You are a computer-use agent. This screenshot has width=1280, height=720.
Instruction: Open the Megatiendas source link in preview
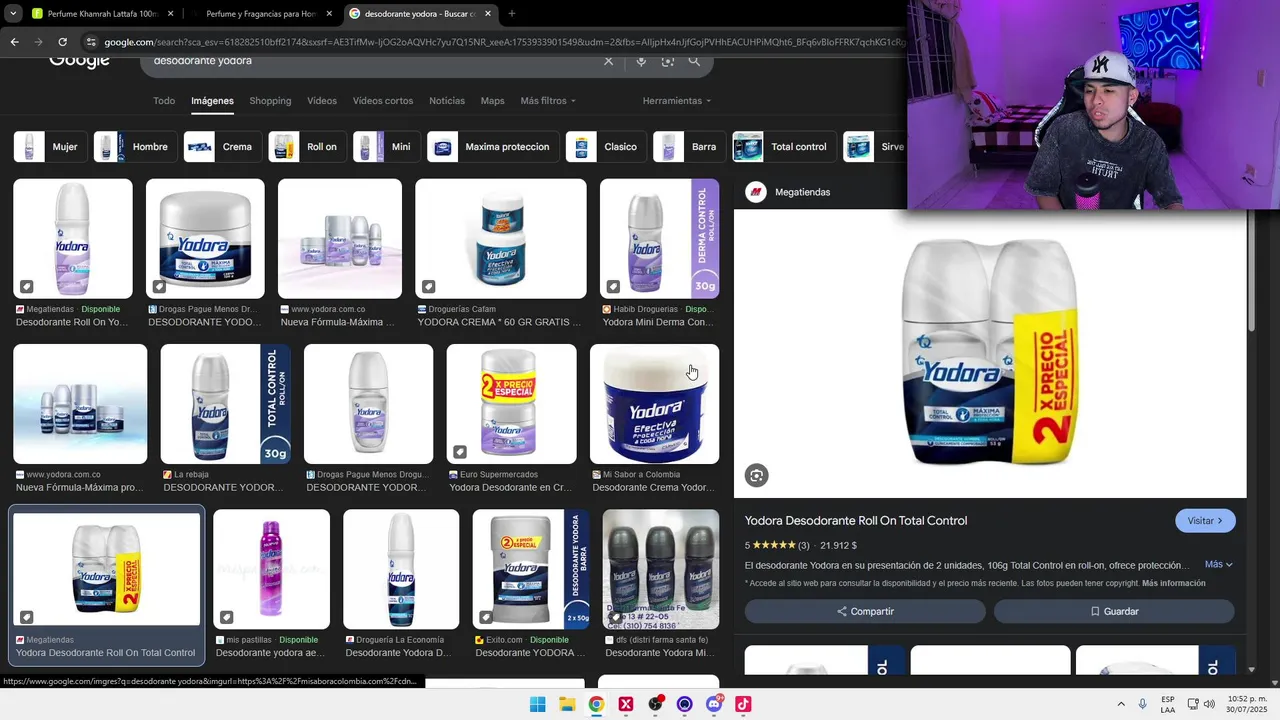[788, 192]
